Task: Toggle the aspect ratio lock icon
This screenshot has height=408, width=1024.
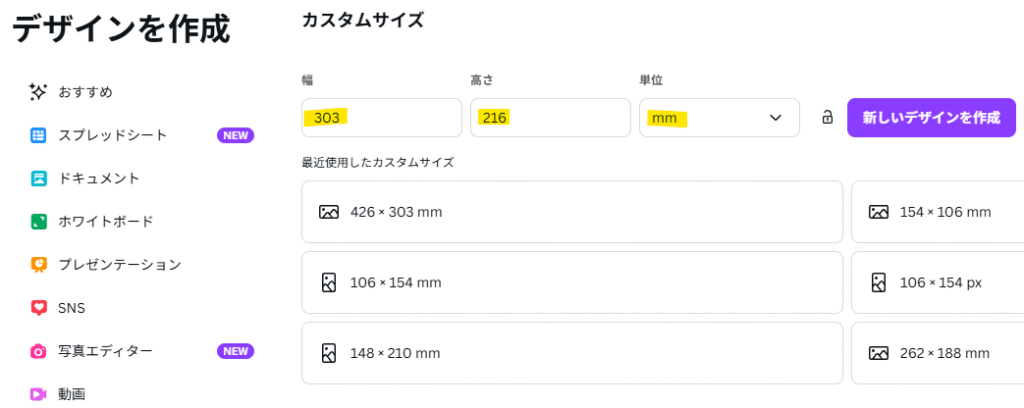Action: (x=827, y=118)
